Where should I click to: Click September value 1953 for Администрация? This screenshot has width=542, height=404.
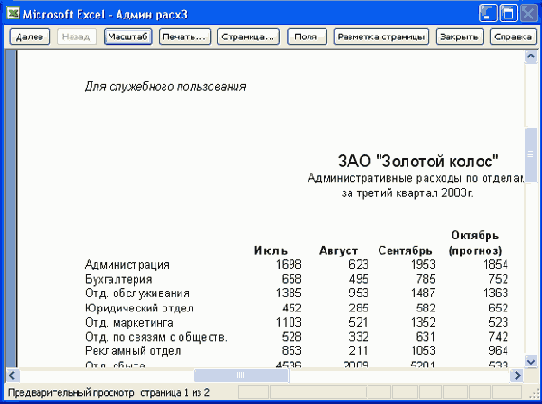pos(423,265)
